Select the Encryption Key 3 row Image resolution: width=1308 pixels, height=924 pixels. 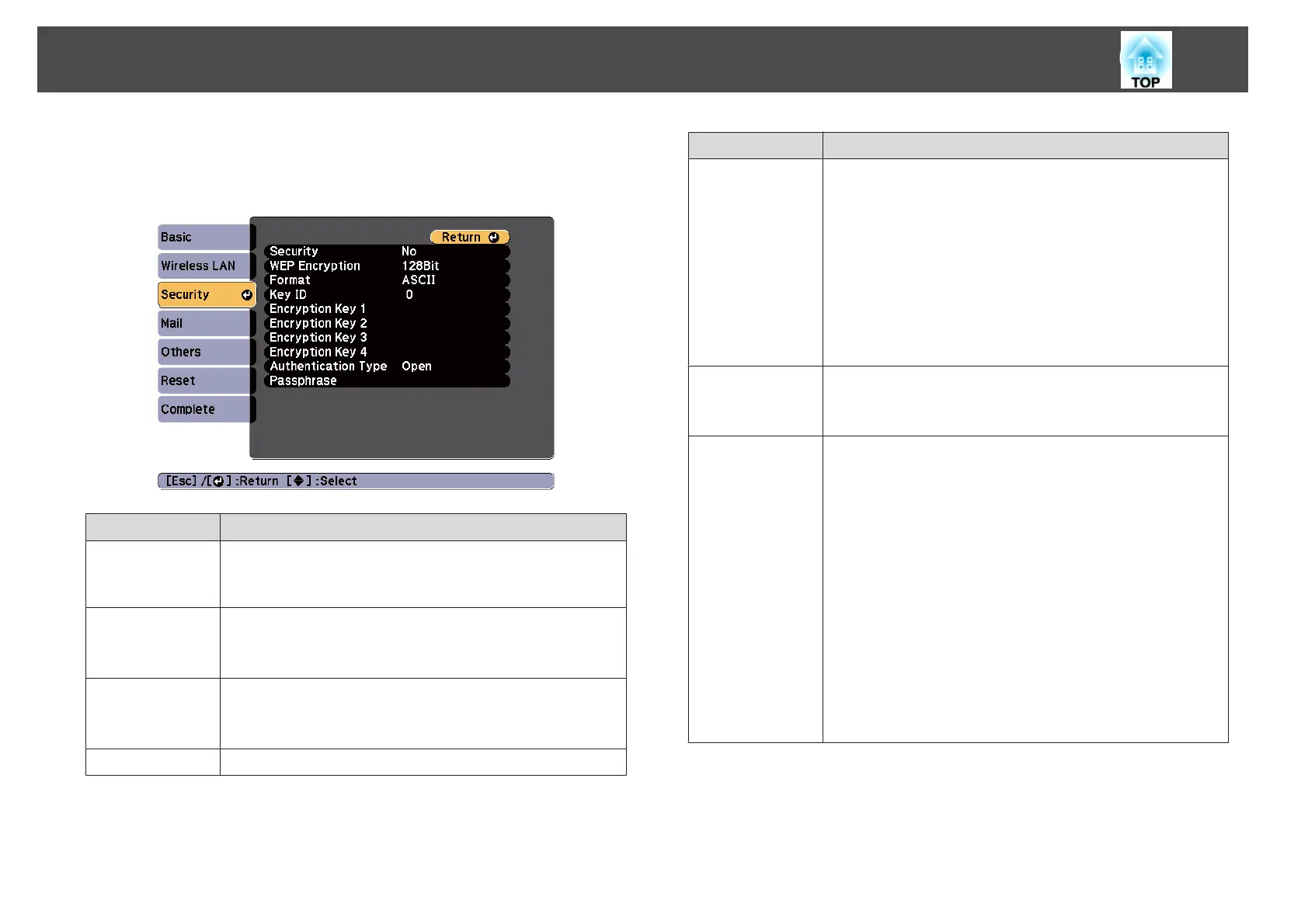(x=387, y=338)
